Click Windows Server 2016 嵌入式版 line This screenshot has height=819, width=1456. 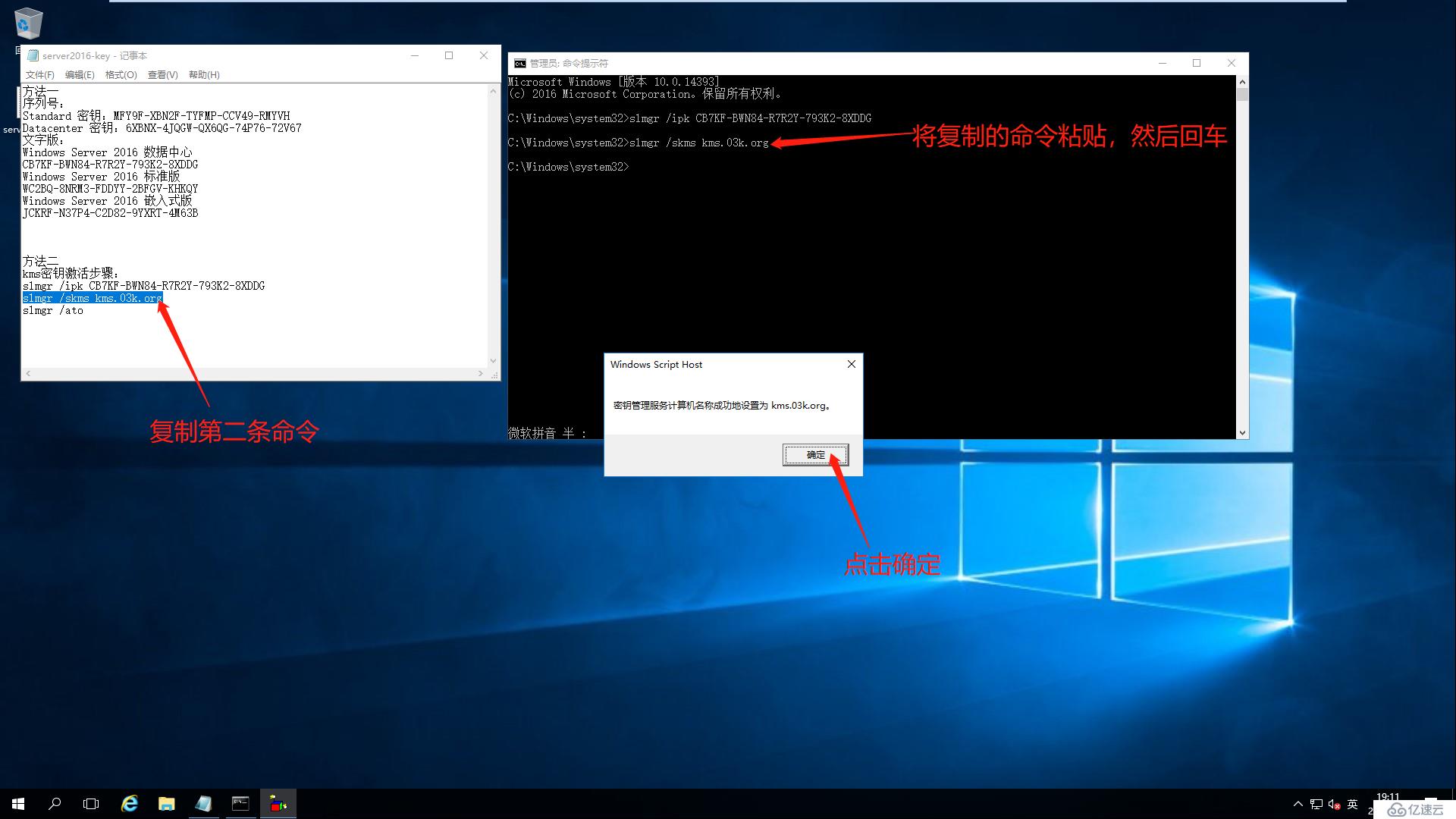click(107, 201)
